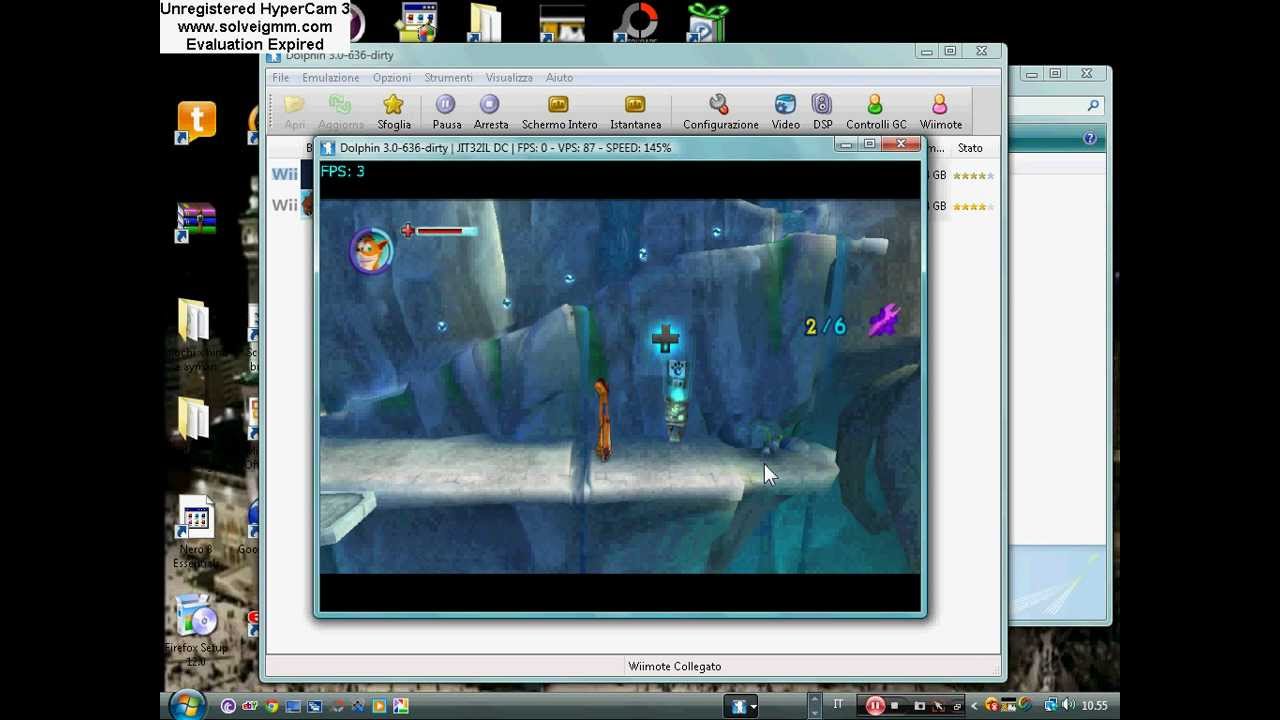This screenshot has height=720, width=1280.
Task: Click the 'FPS: 3' overlay text in the game window
Action: click(342, 171)
